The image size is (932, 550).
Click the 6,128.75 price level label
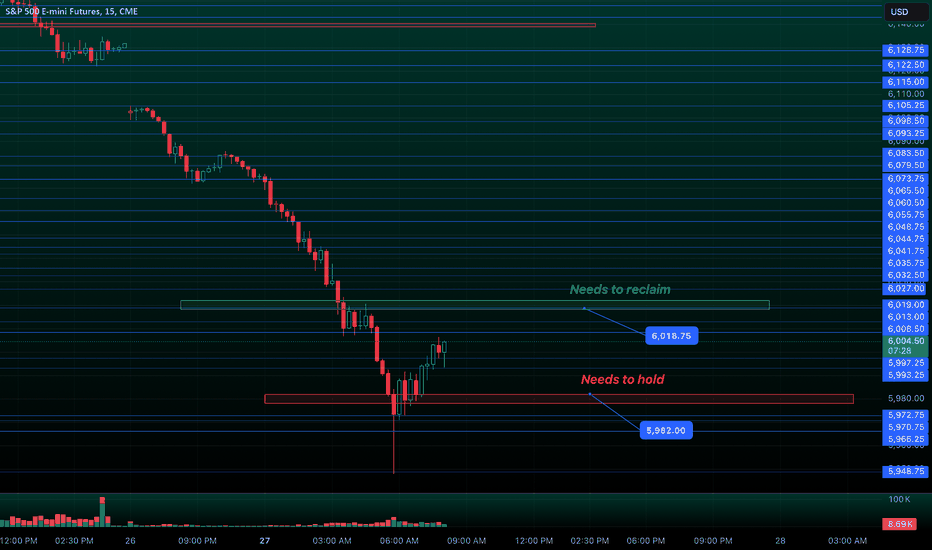pyautogui.click(x=906, y=50)
